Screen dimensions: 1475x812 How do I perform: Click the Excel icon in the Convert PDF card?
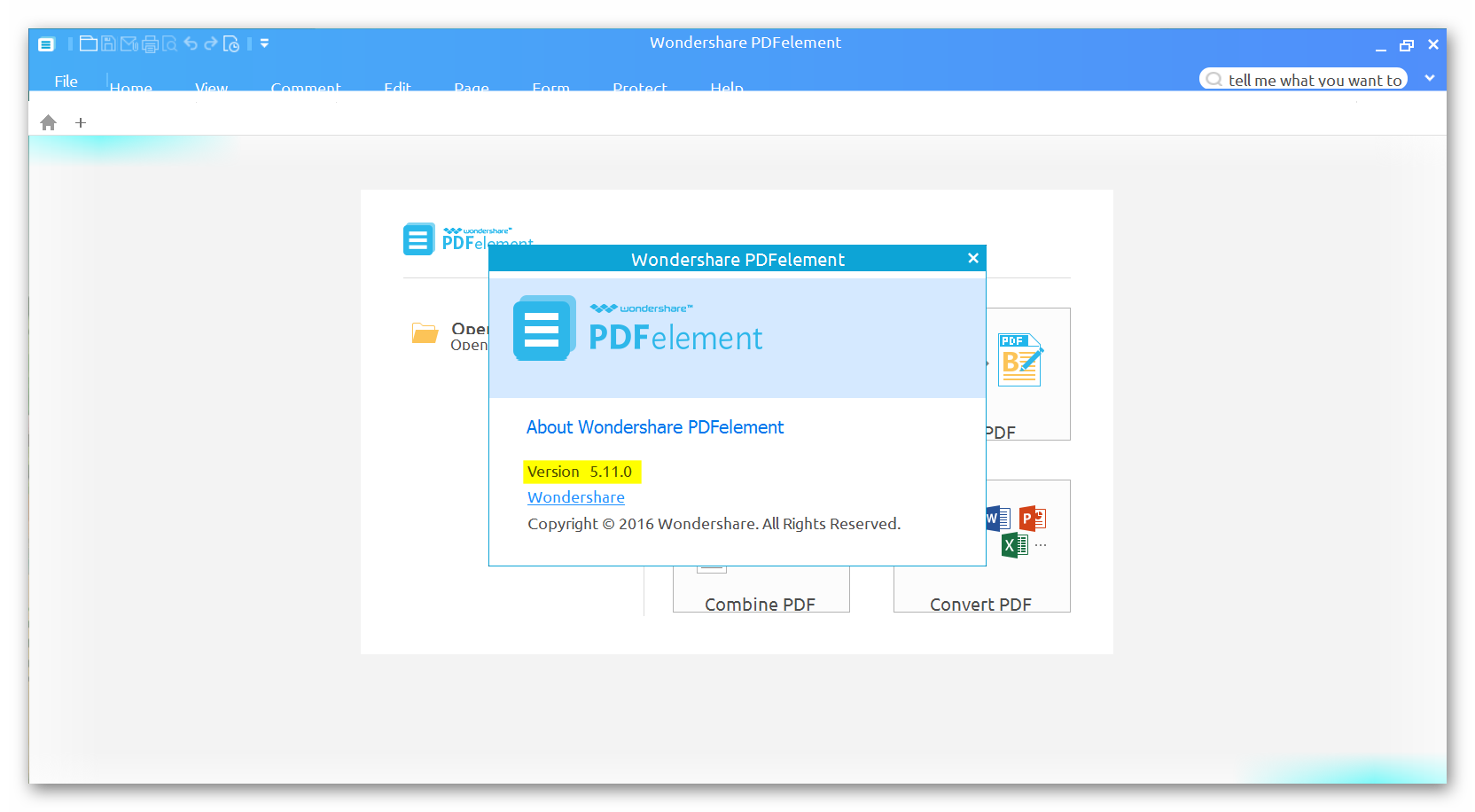click(1015, 544)
